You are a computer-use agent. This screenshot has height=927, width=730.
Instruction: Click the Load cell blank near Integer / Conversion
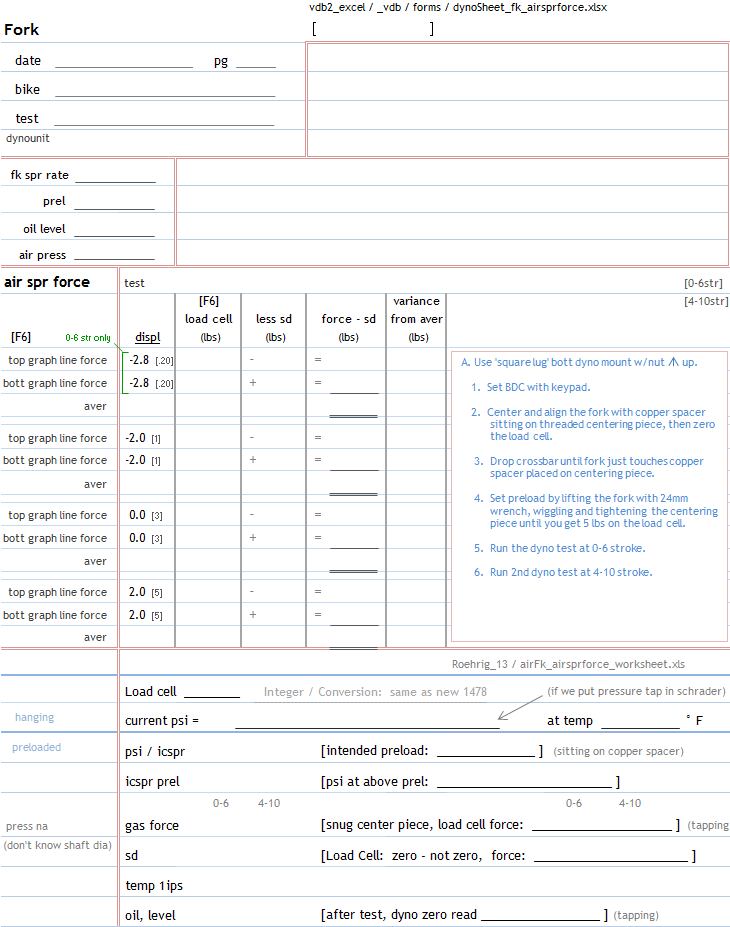pyautogui.click(x=211, y=692)
